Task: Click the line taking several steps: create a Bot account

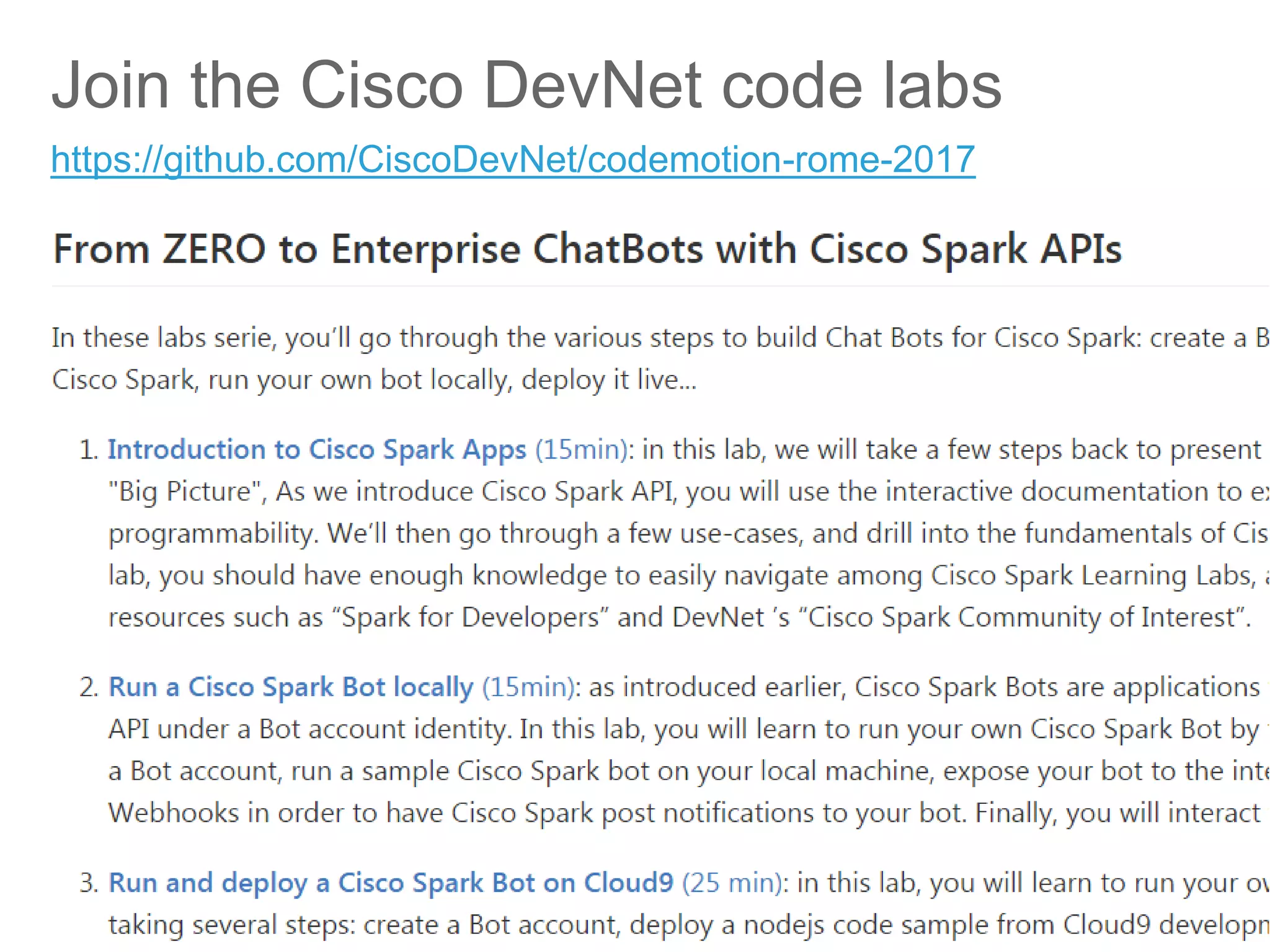Action: click(688, 925)
